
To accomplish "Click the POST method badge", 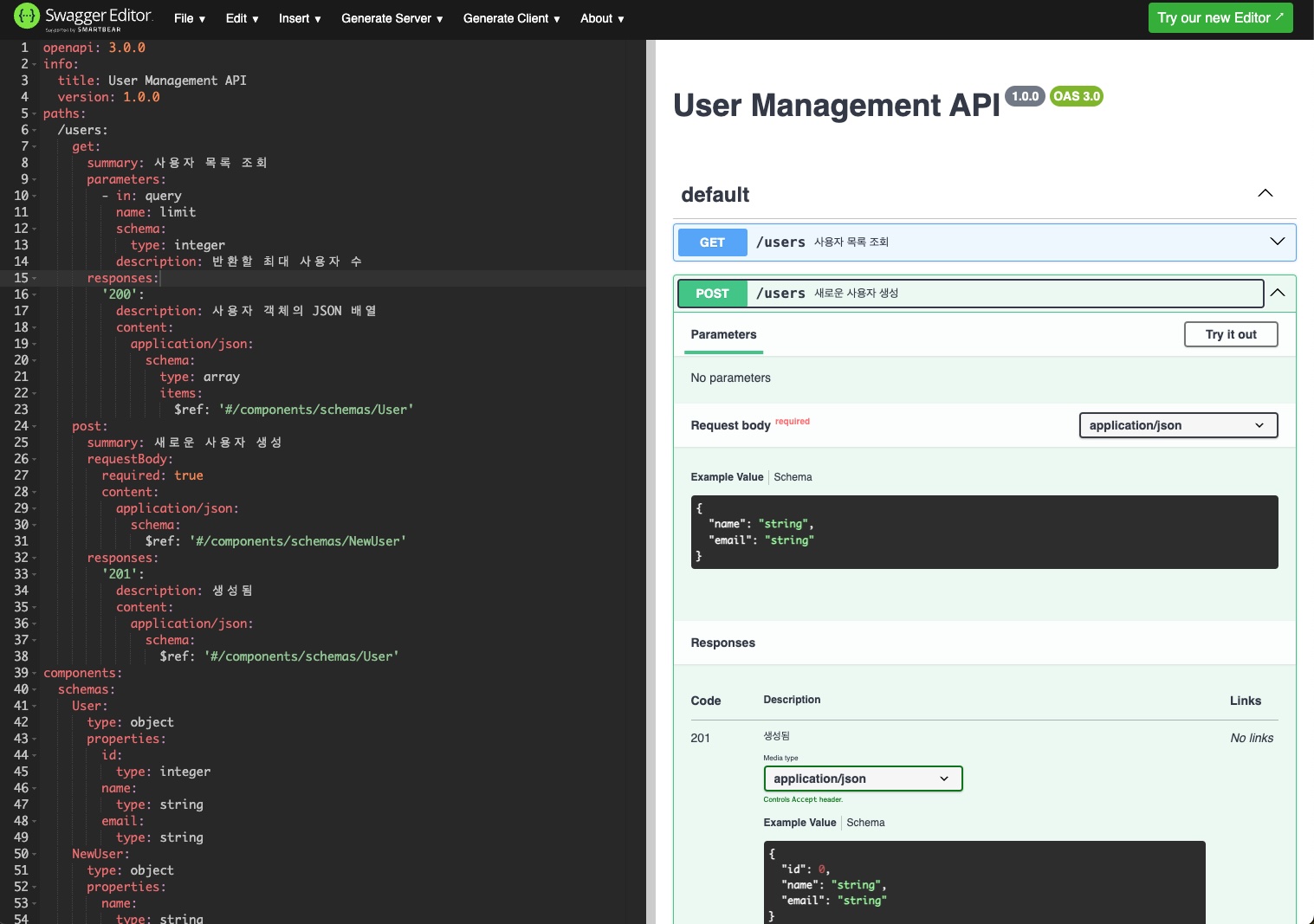I will tap(712, 294).
